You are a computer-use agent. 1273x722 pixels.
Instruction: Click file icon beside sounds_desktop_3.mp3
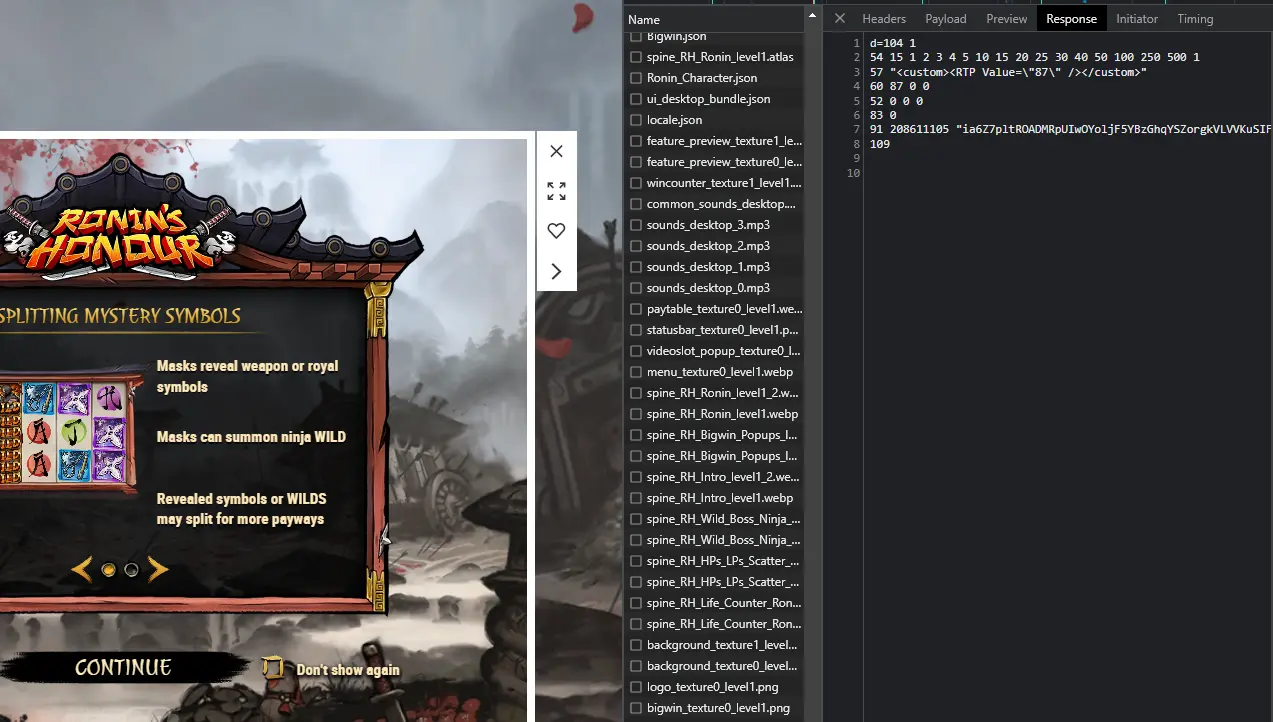(636, 225)
